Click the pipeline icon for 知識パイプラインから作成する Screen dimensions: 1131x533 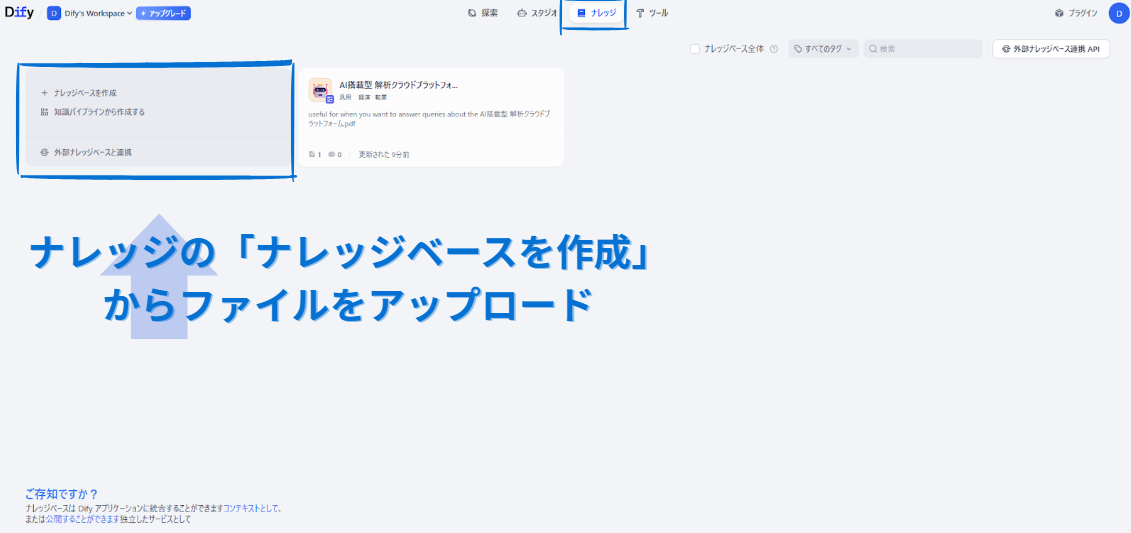point(44,112)
